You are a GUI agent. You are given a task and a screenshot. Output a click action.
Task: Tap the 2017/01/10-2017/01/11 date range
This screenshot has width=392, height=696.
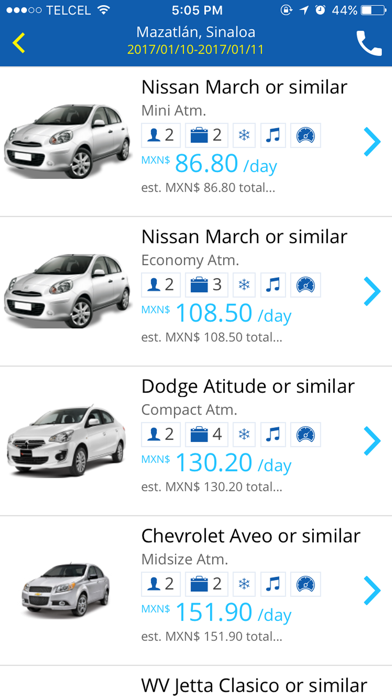[195, 49]
